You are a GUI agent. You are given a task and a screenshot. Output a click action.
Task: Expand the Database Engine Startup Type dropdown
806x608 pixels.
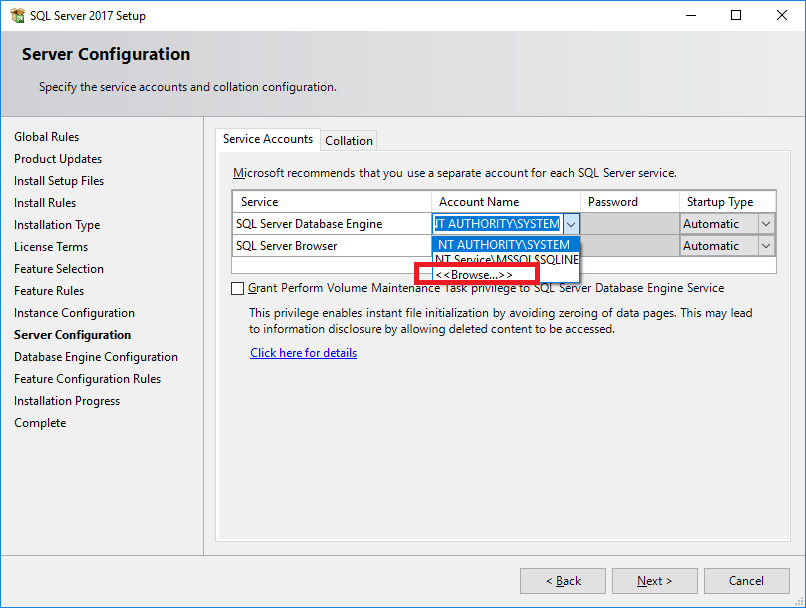point(765,224)
